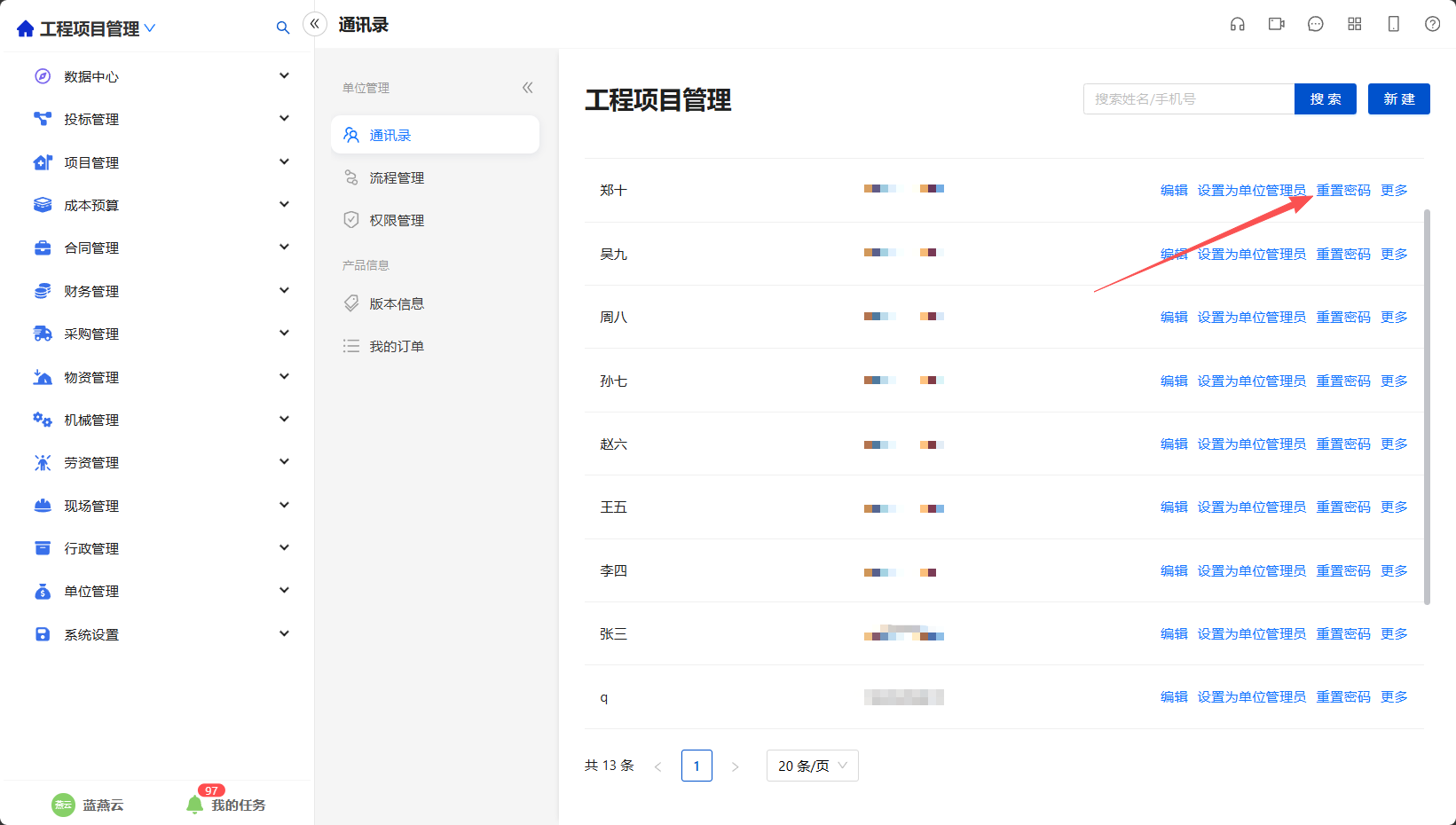The image size is (1456, 825).
Task: Click the next page arrow
Action: [x=735, y=766]
